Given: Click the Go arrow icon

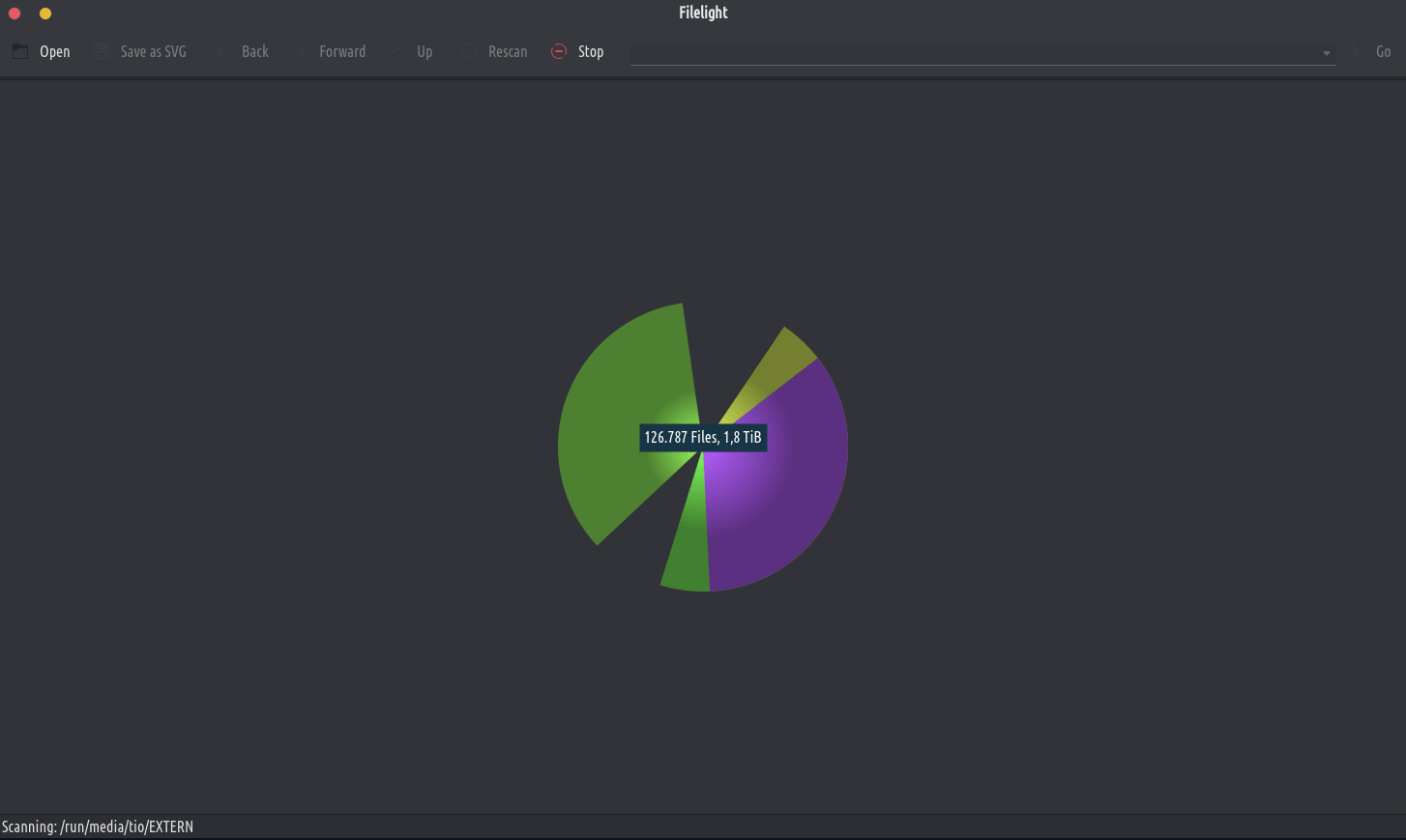Looking at the screenshot, I should click(1356, 51).
